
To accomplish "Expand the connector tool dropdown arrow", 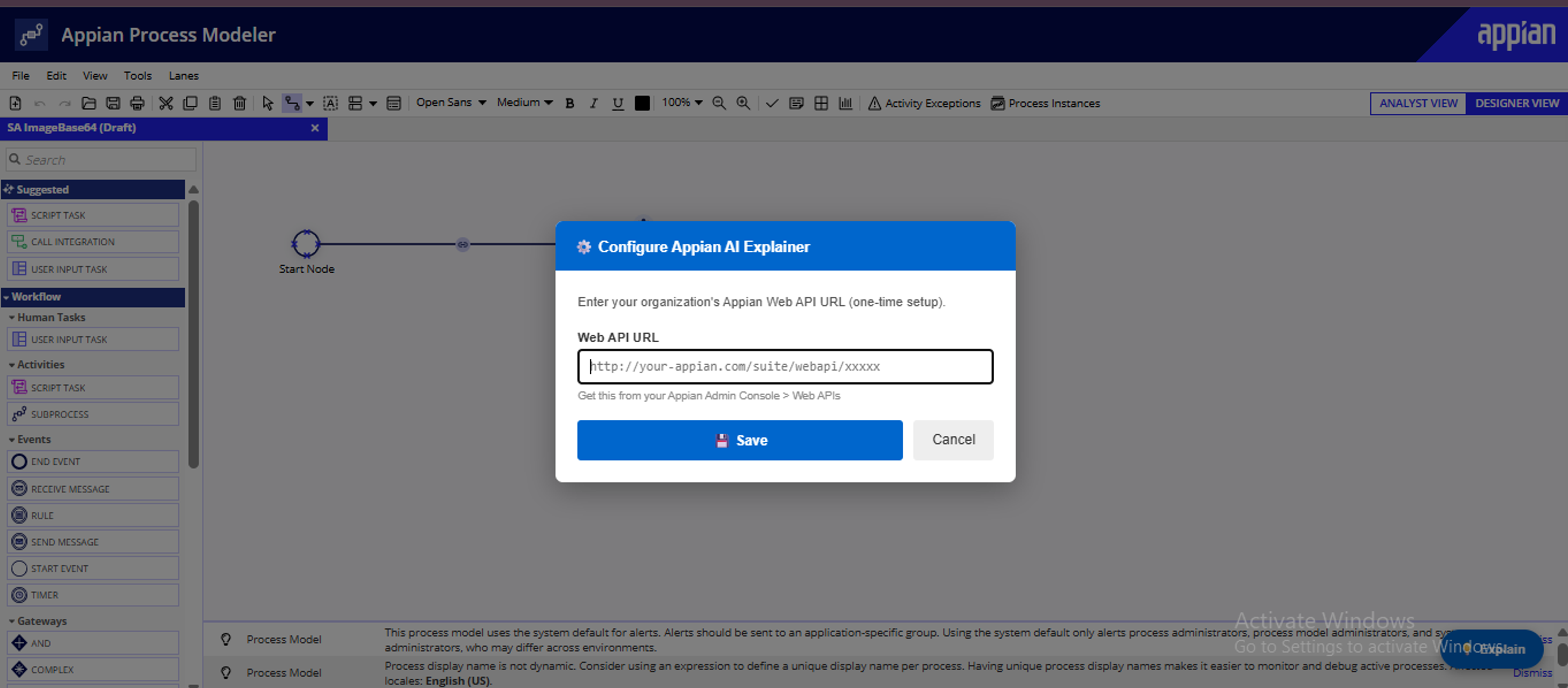I will pyautogui.click(x=310, y=103).
